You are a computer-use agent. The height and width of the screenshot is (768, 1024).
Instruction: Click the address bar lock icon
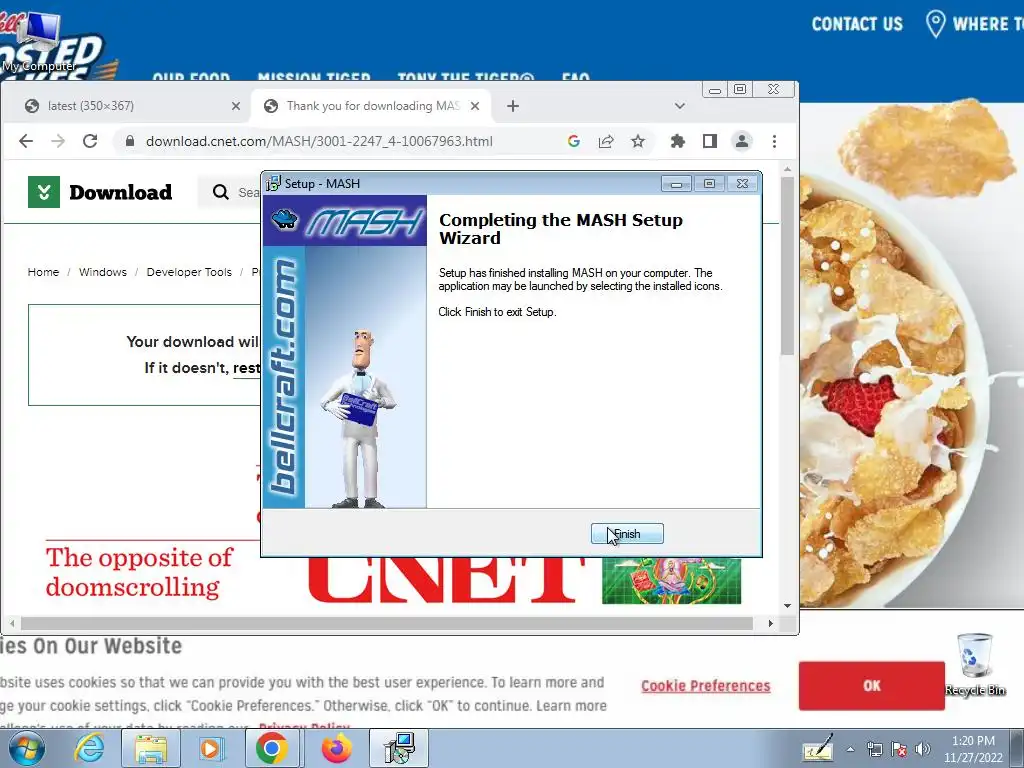[130, 141]
